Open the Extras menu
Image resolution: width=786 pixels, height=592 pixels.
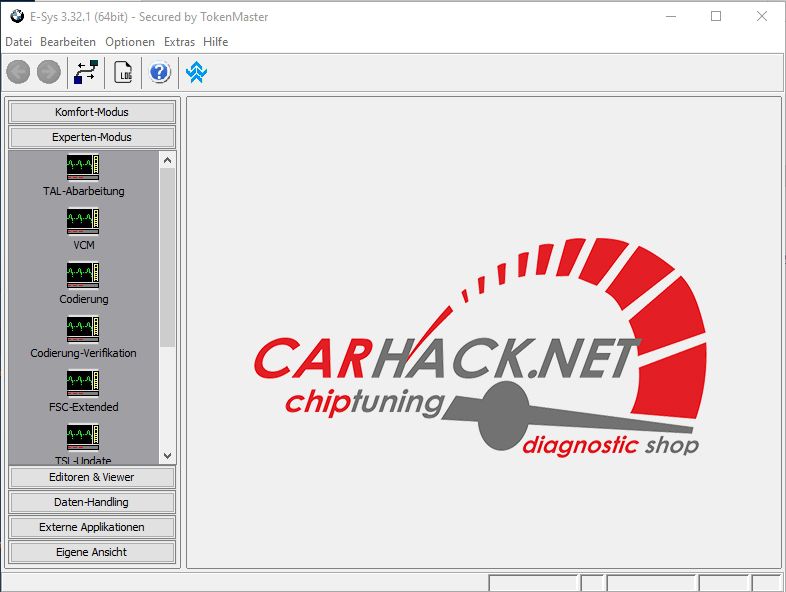[179, 42]
